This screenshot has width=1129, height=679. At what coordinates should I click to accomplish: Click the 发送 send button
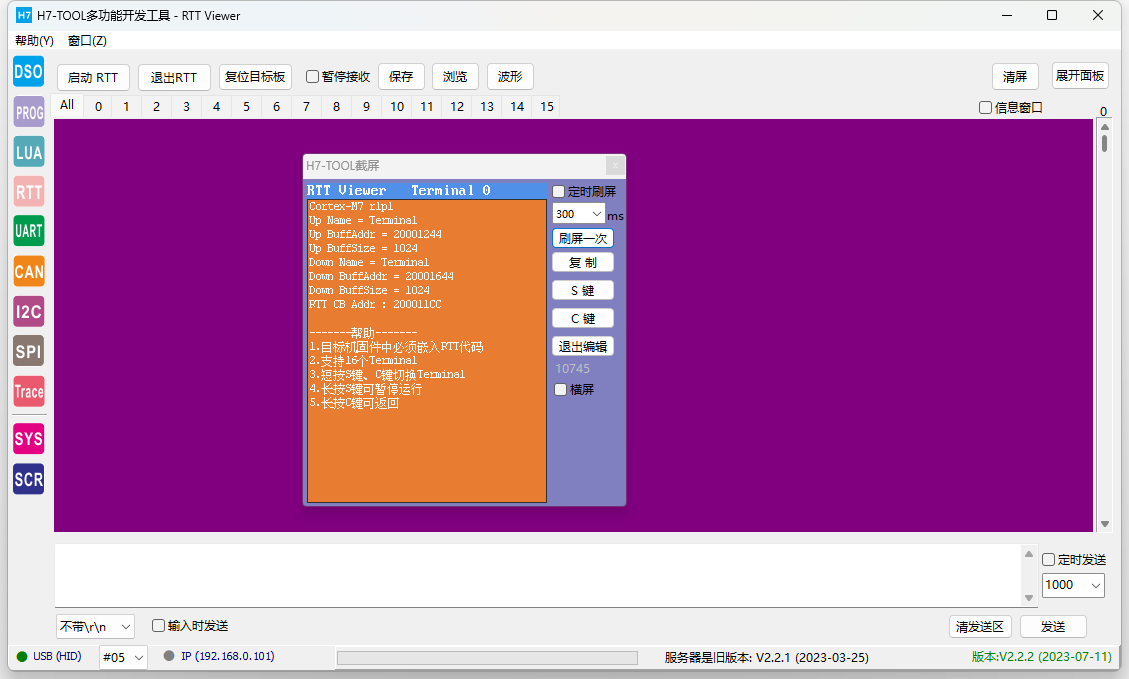click(x=1053, y=626)
